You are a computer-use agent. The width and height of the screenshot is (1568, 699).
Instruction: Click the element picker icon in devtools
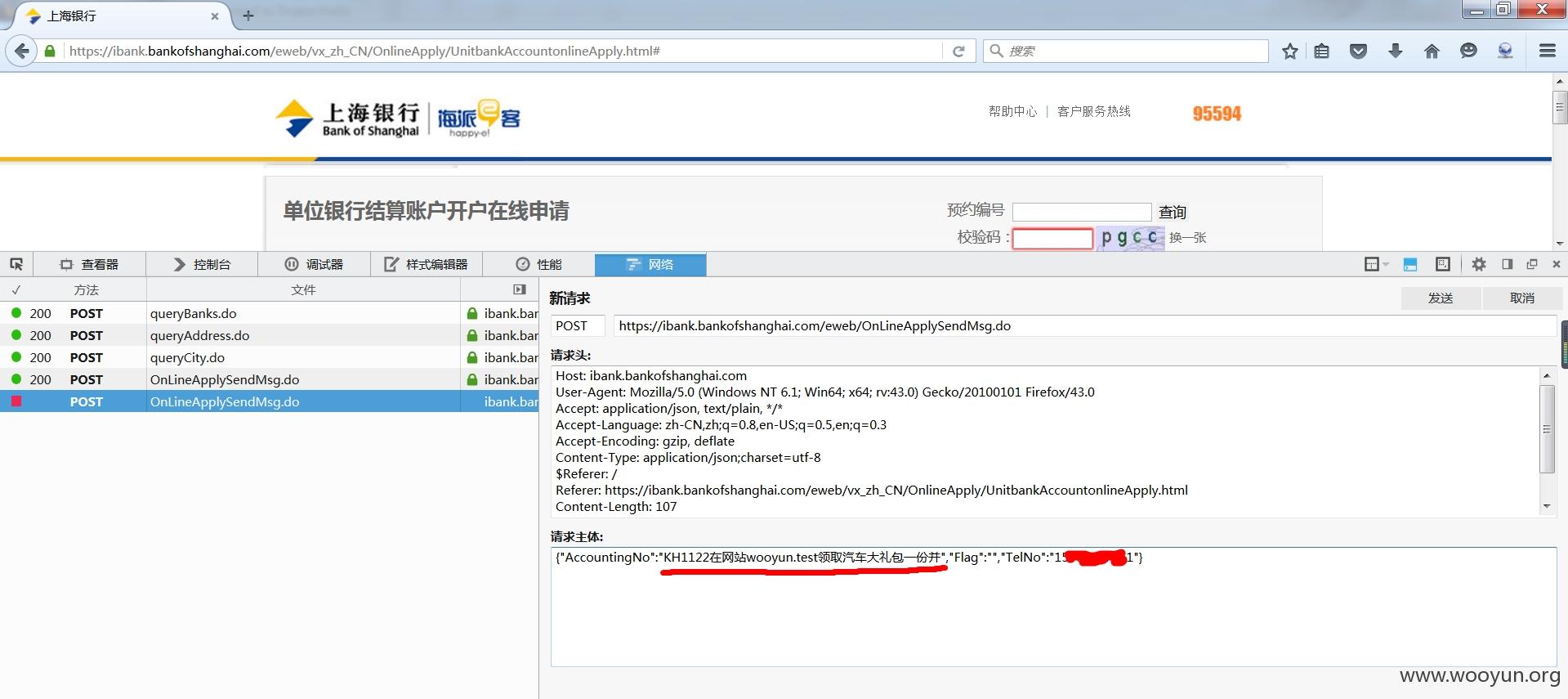pyautogui.click(x=16, y=264)
